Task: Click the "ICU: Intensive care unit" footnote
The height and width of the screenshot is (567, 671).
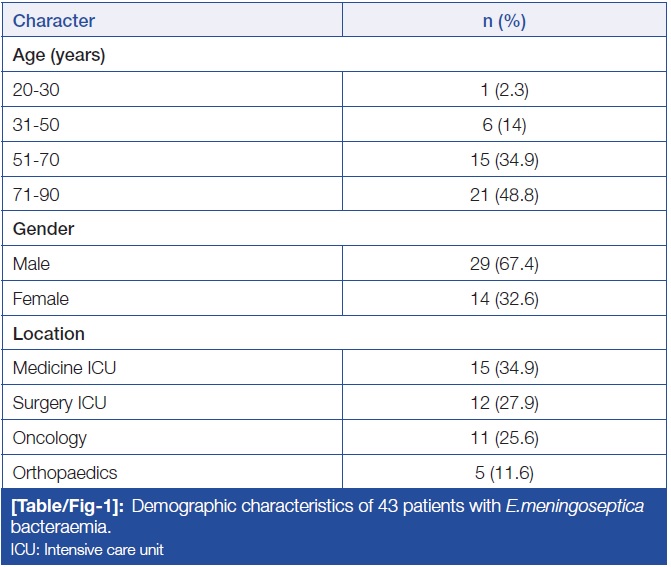Action: tap(86, 549)
